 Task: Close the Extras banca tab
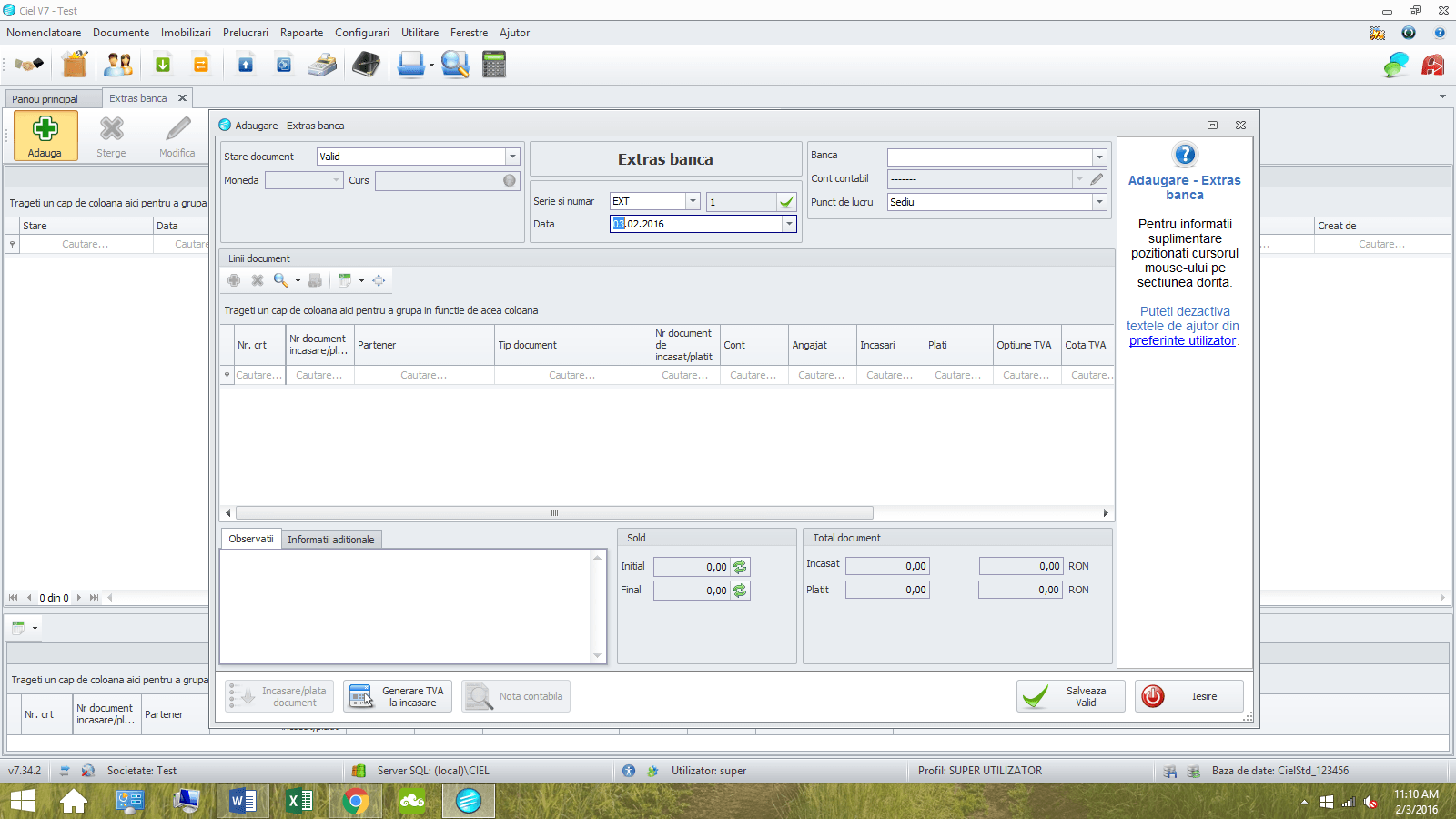pyautogui.click(x=182, y=98)
